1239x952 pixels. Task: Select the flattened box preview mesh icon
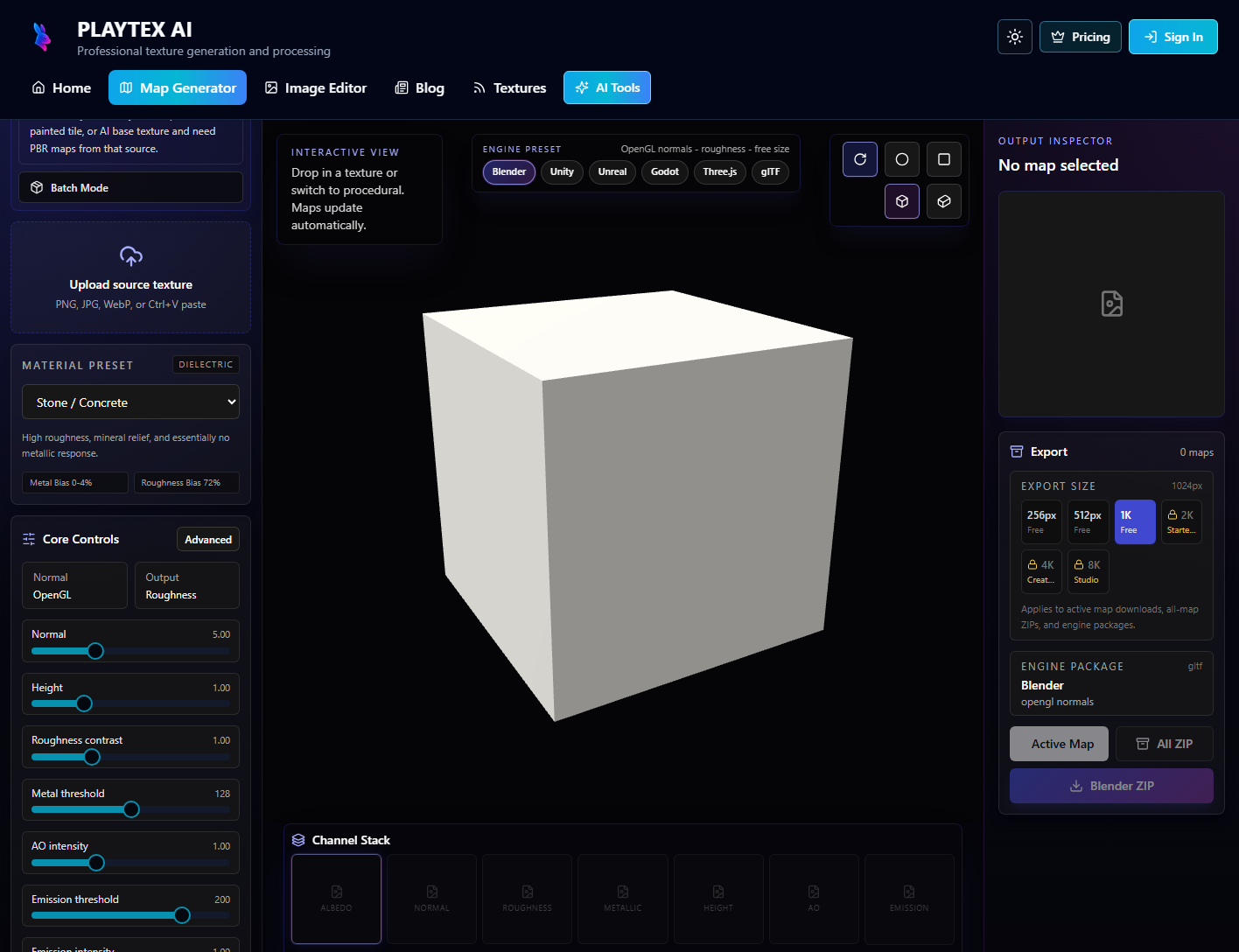pyautogui.click(x=944, y=201)
